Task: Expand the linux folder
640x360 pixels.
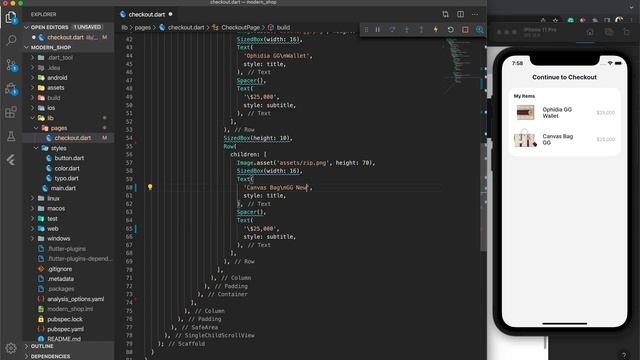Action: pyautogui.click(x=53, y=198)
